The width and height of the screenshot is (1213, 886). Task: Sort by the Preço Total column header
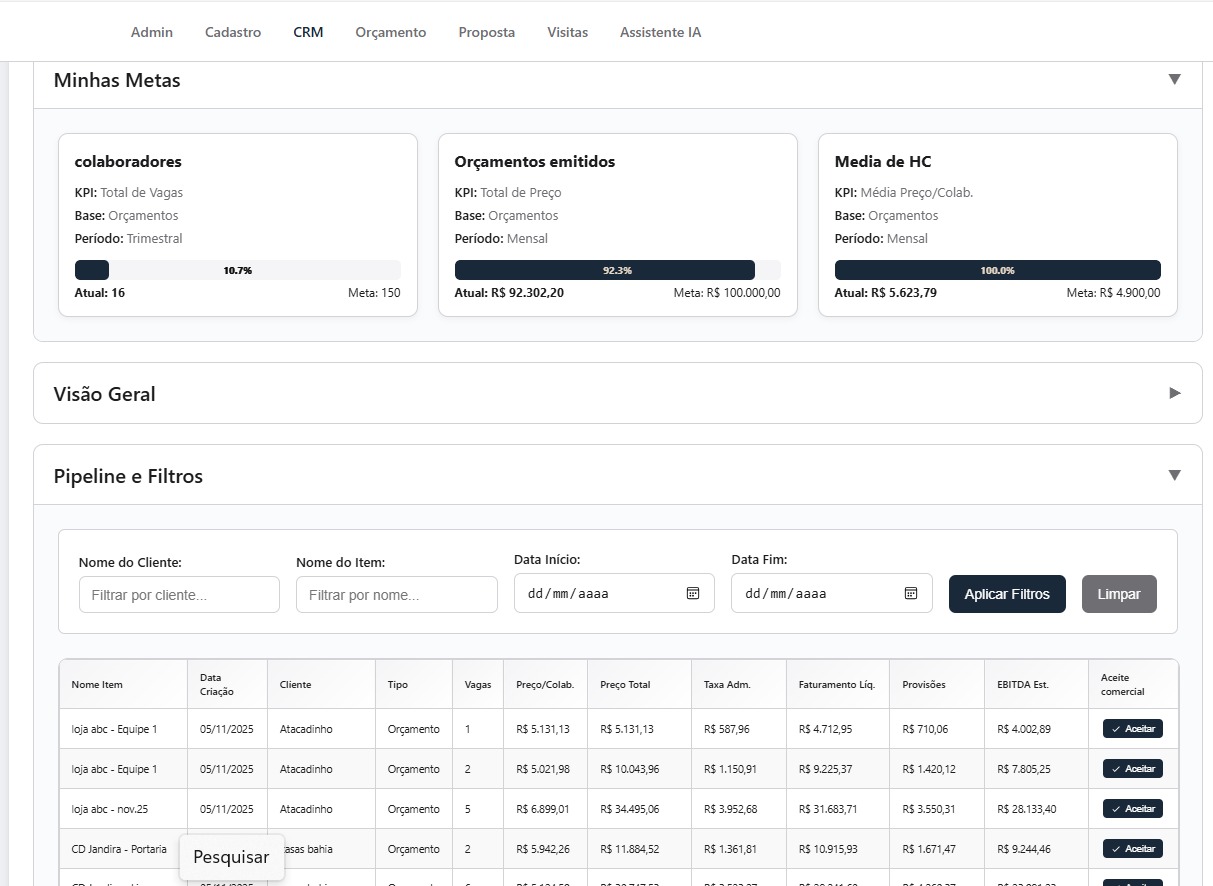[625, 685]
